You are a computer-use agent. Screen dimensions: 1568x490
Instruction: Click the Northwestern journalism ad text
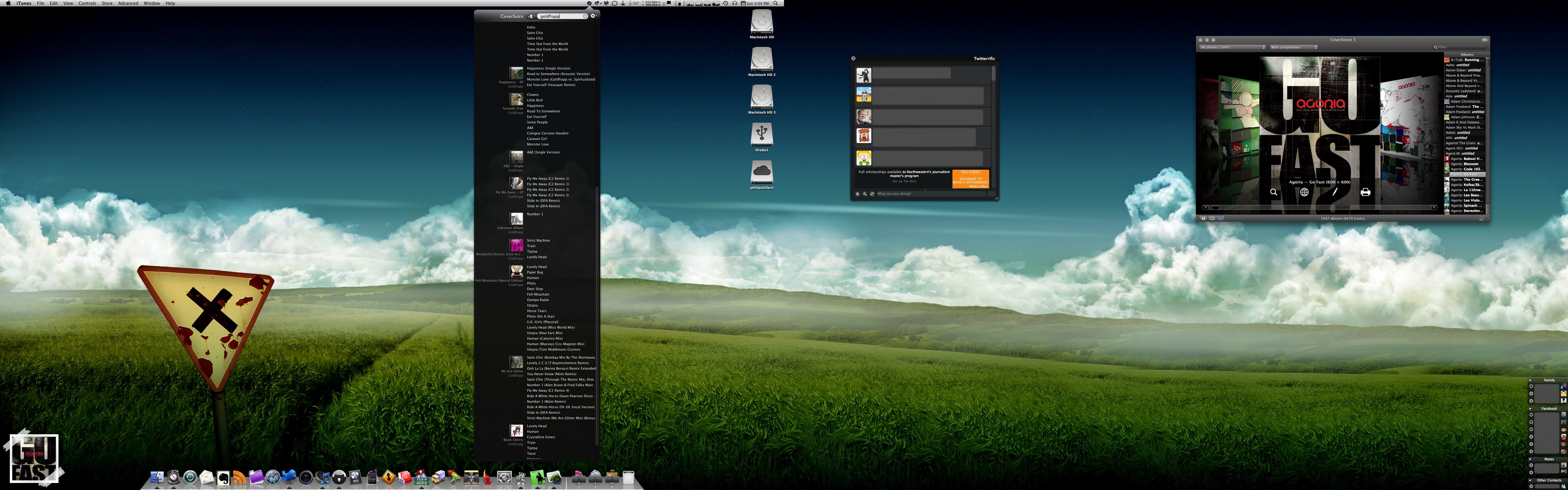tap(905, 174)
